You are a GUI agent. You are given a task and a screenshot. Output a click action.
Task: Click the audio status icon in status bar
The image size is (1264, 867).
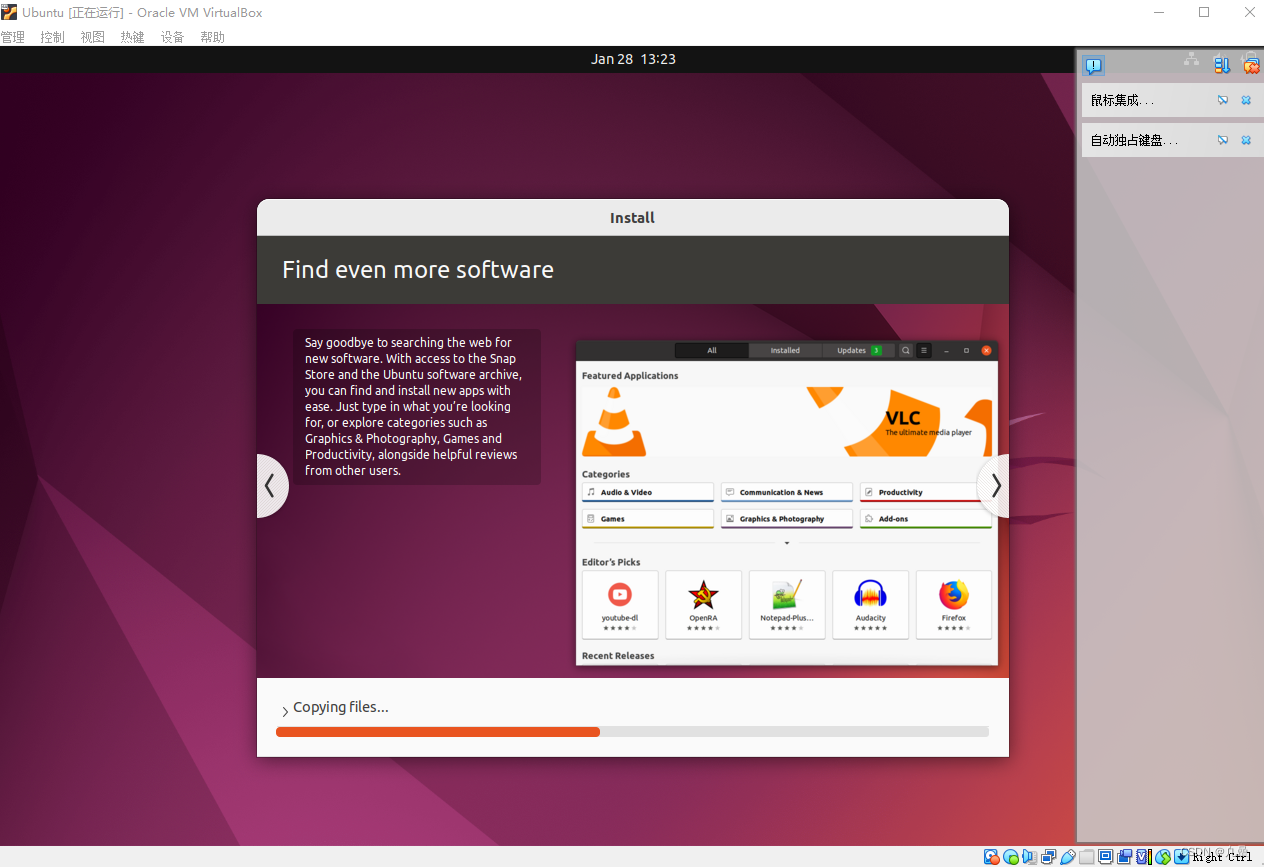click(1029, 857)
